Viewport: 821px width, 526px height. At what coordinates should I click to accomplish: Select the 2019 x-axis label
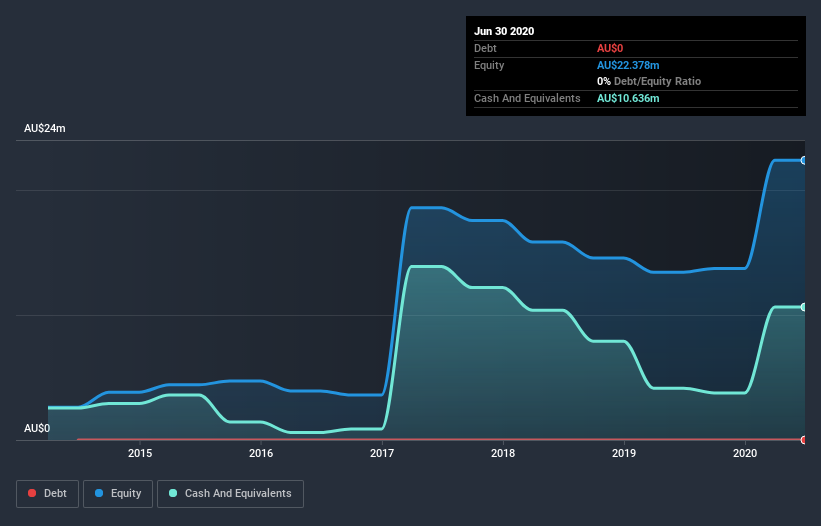point(624,453)
